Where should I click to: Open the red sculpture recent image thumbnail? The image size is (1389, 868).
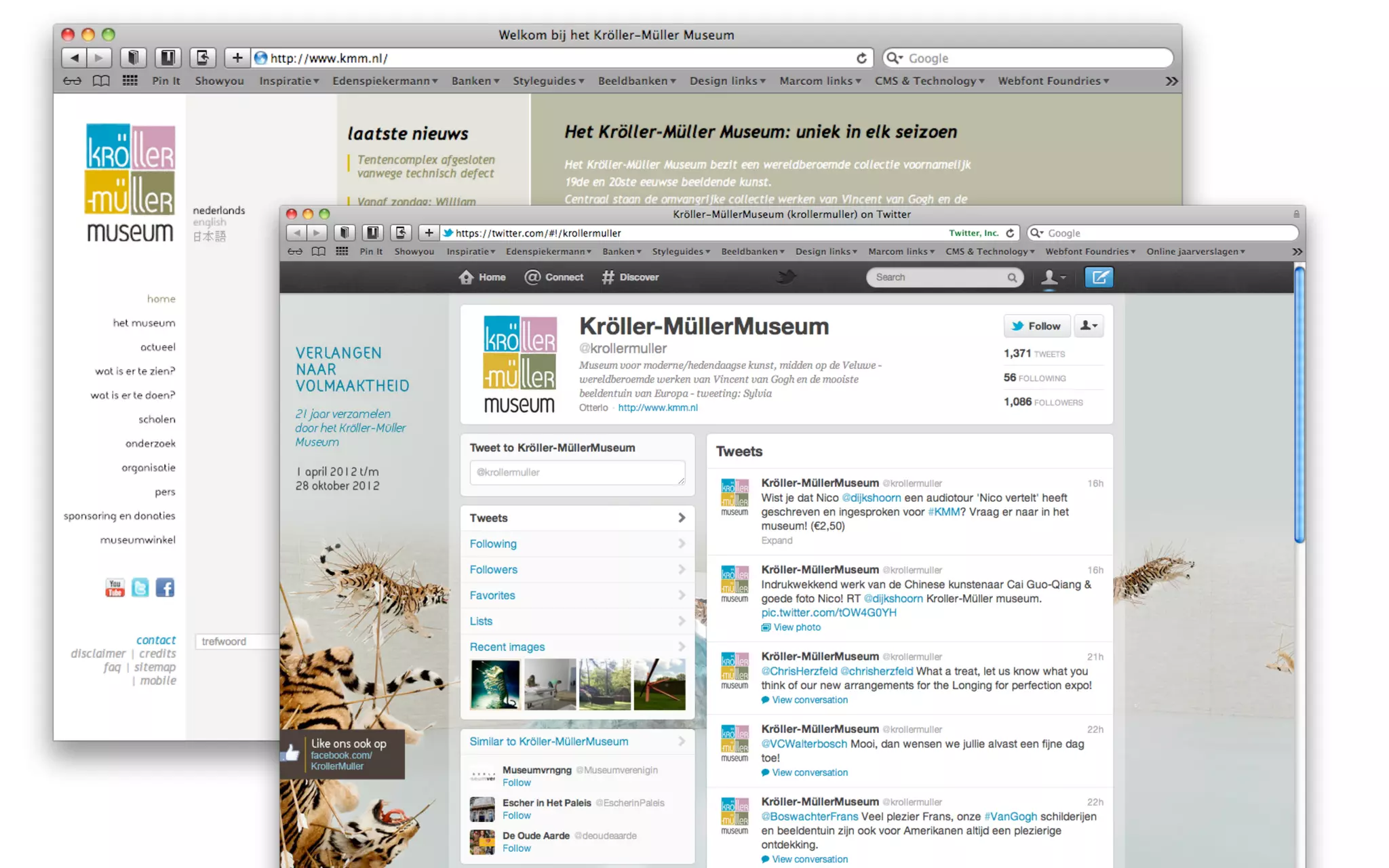(x=660, y=684)
